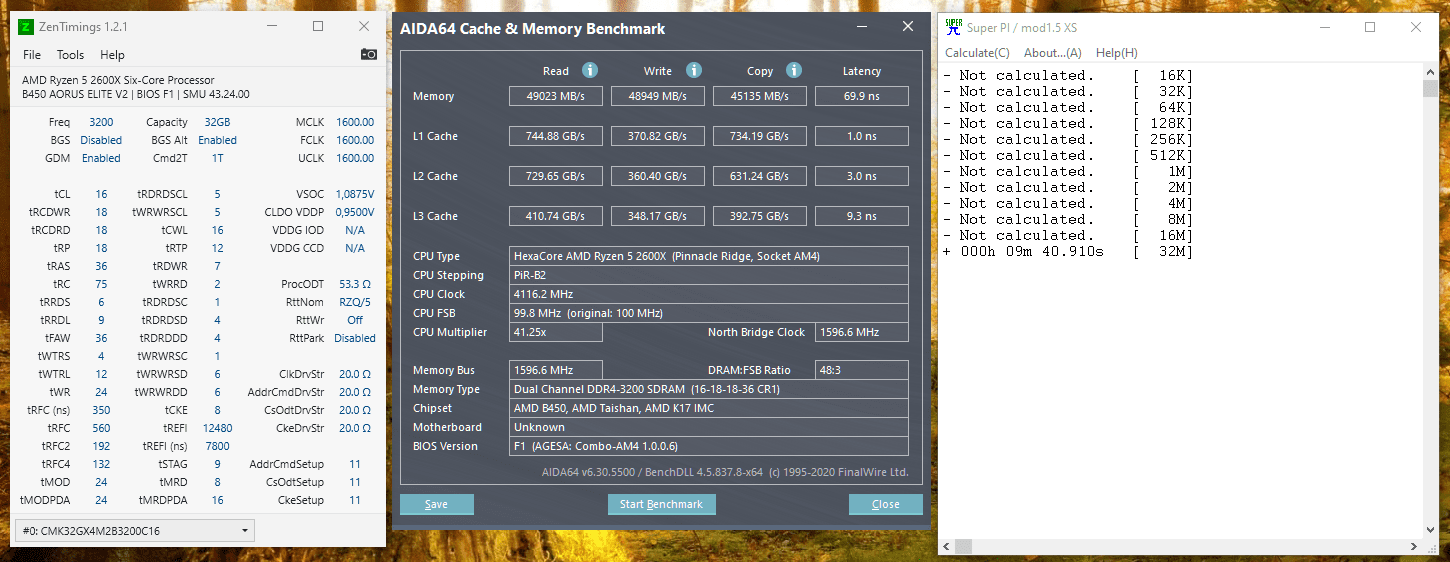This screenshot has height=562, width=1450.
Task: Click the Close button in AIDA64
Action: click(x=885, y=504)
